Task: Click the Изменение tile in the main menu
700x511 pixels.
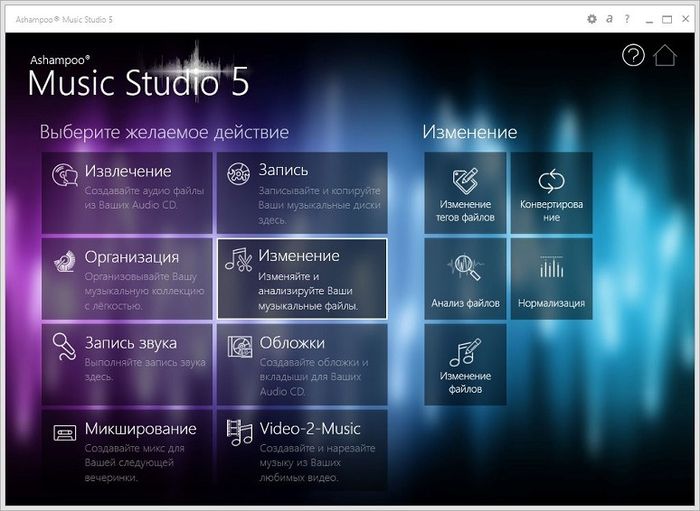Action: [301, 277]
